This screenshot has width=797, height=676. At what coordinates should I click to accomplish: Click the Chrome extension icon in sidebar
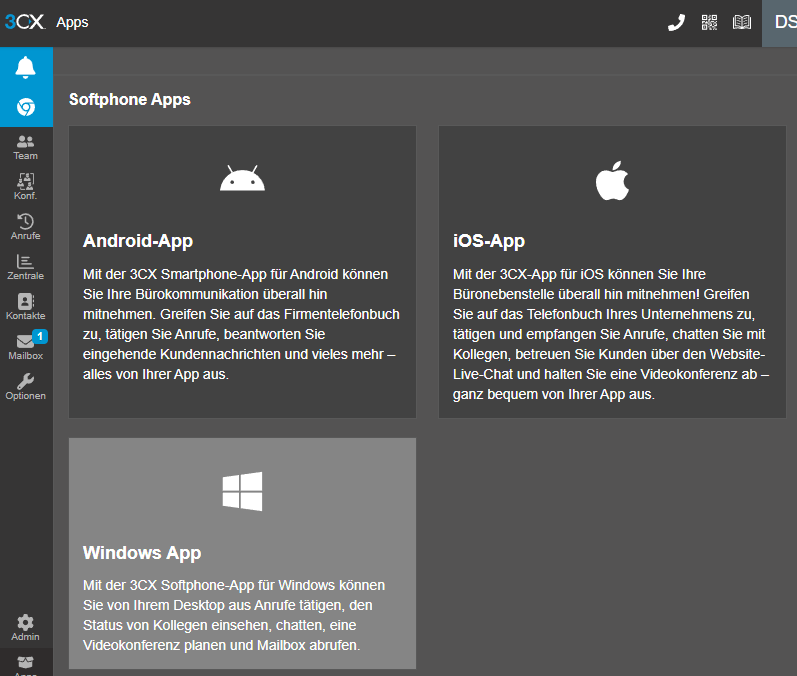click(x=26, y=107)
